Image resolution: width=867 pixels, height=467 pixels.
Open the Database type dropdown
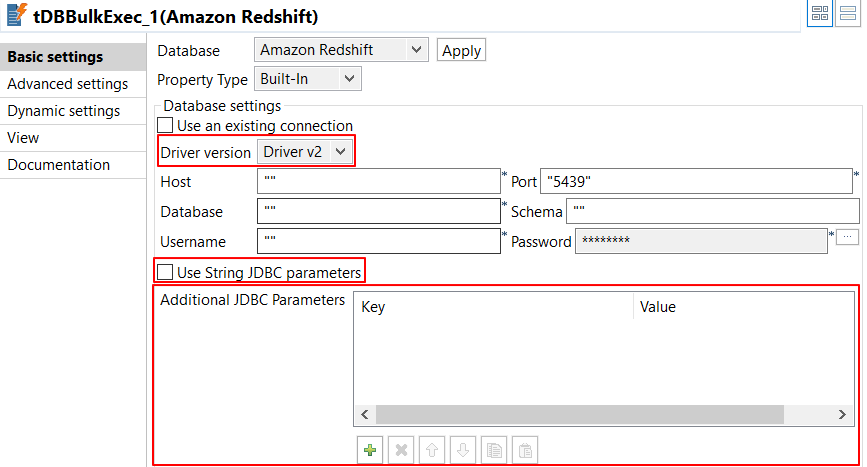[x=341, y=49]
